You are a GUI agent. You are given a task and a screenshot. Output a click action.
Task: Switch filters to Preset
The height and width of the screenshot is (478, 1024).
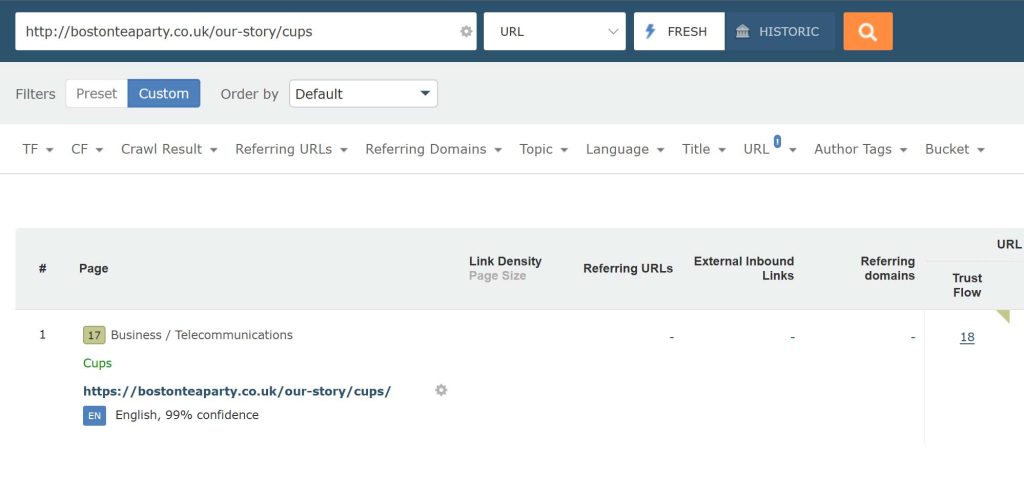(97, 93)
